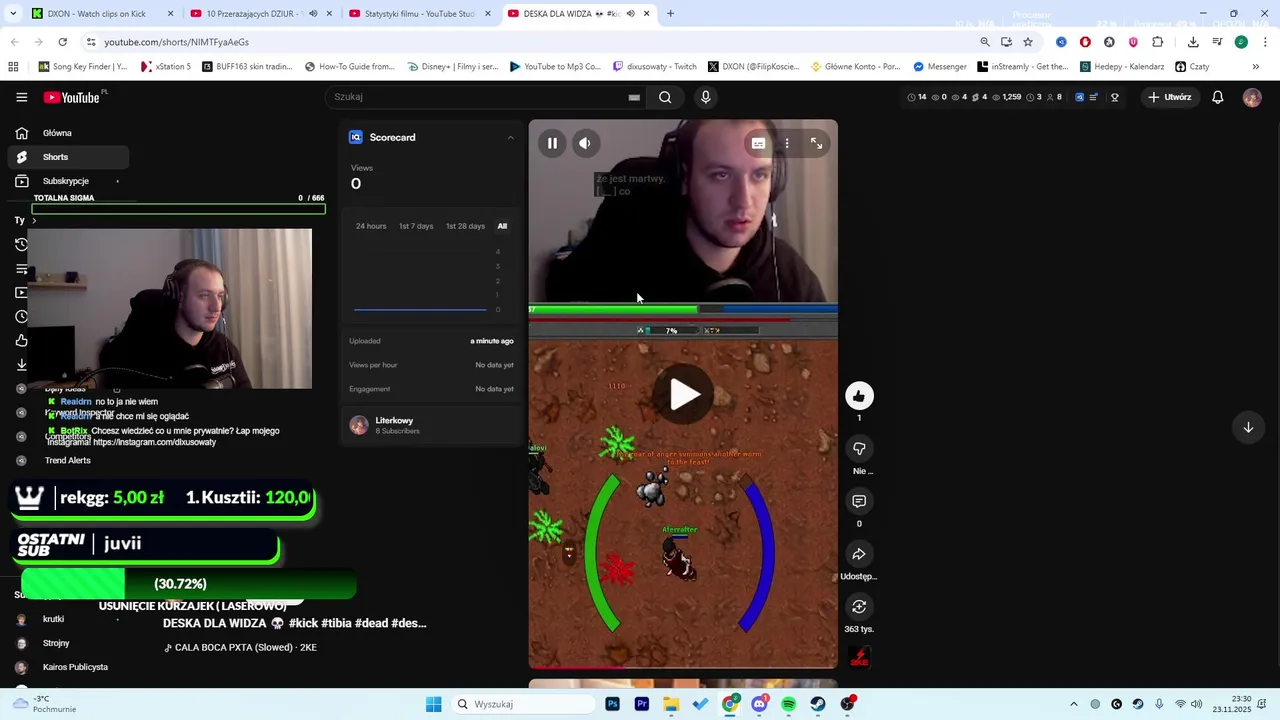Screen dimensions: 1280x720
Task: Enter fullscreen on the Shorts player
Action: (816, 144)
